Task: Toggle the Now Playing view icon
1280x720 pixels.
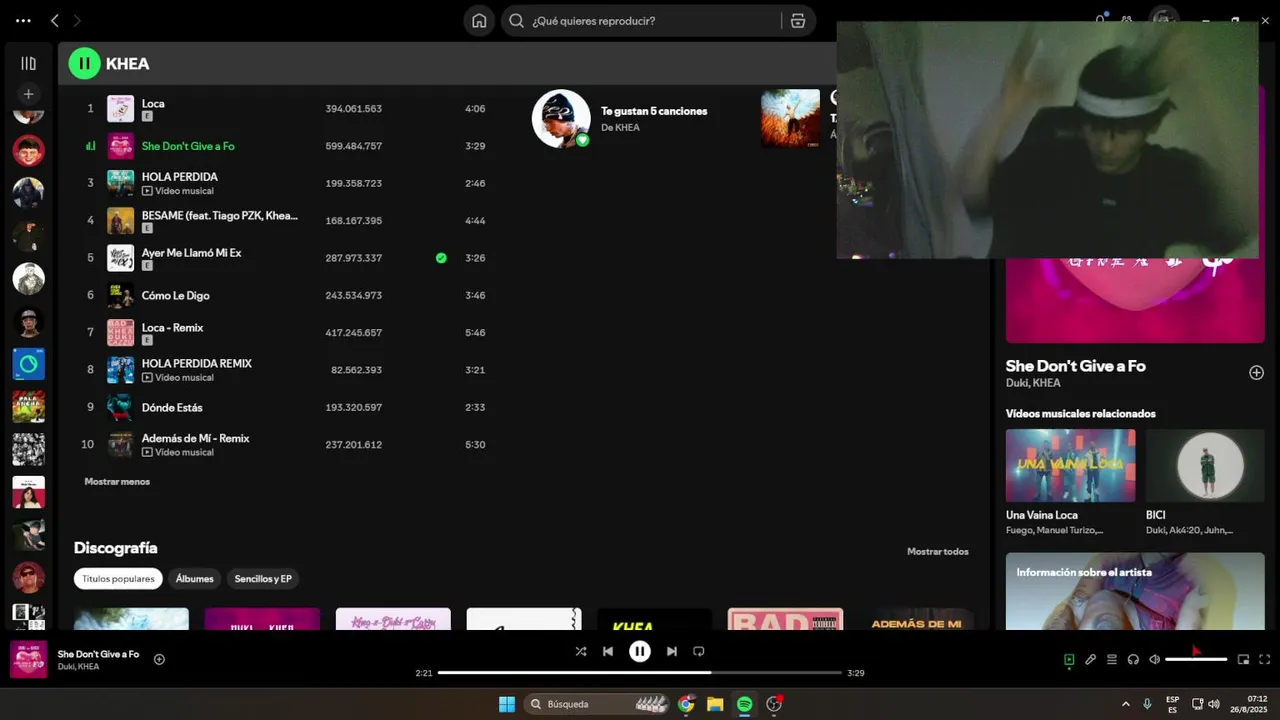Action: tap(1069, 659)
